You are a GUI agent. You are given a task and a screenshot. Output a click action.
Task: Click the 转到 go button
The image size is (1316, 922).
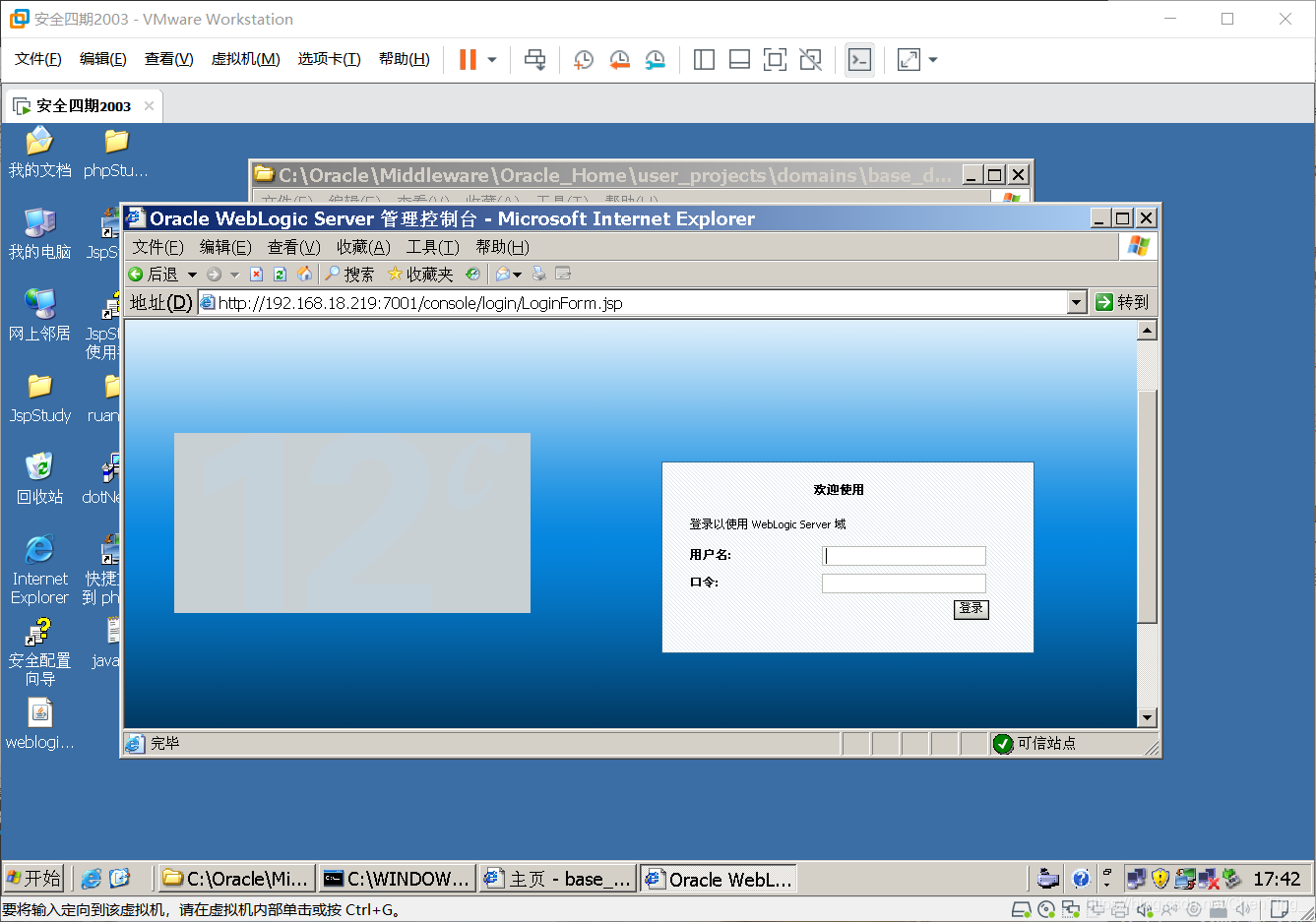pyautogui.click(x=1122, y=303)
